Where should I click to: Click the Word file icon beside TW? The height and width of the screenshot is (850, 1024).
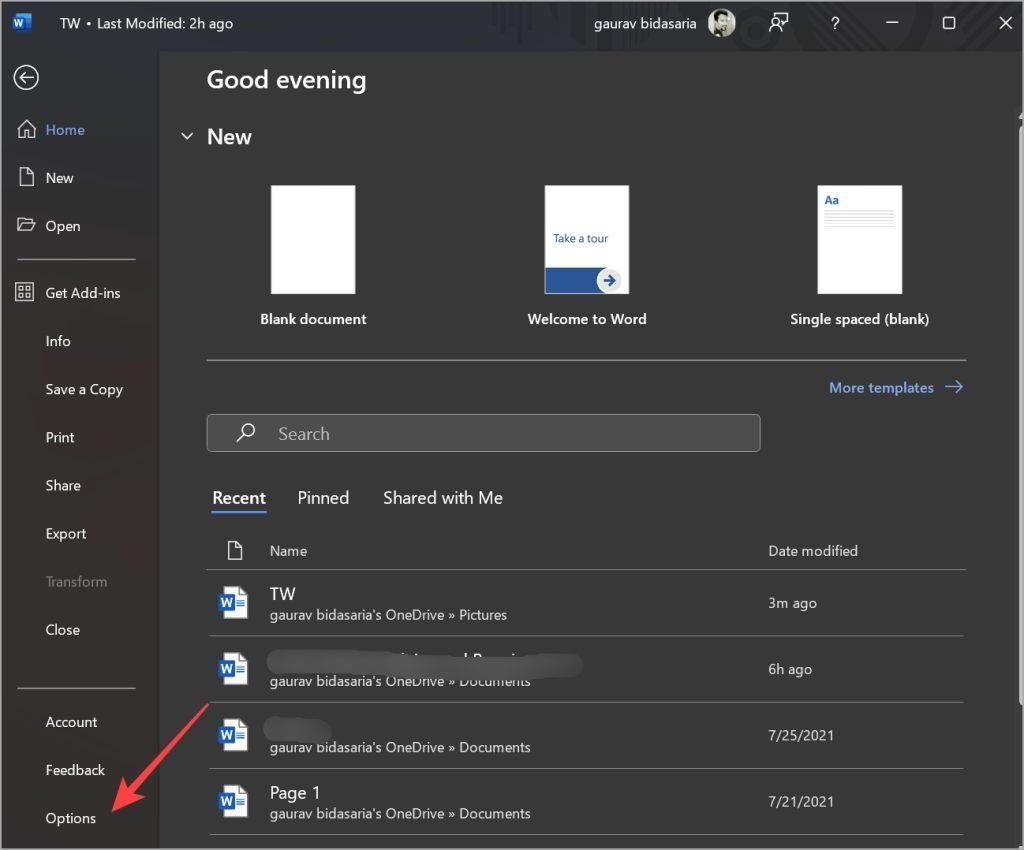point(233,603)
